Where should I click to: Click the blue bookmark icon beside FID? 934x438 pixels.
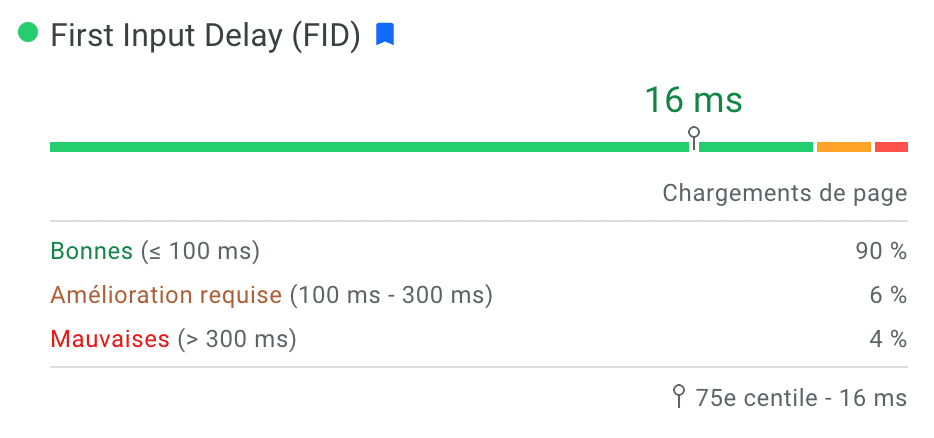pyautogui.click(x=385, y=35)
